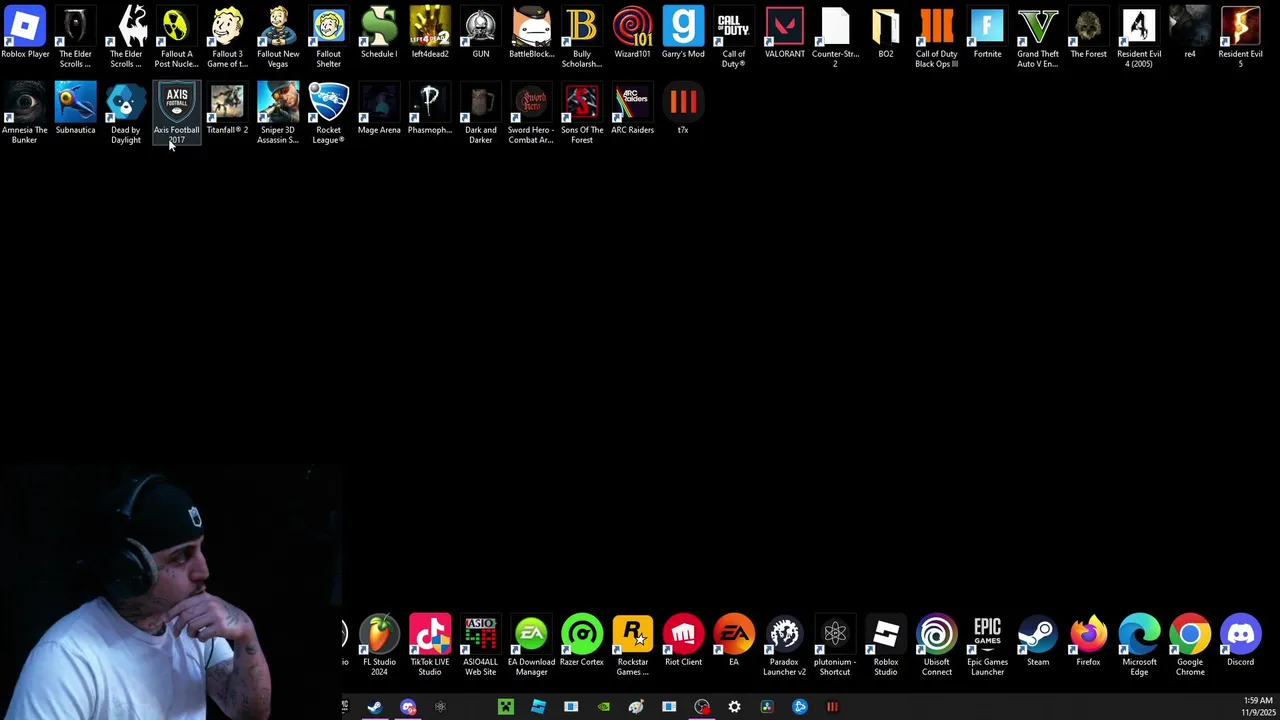Launch Google Chrome from the desktop
1280x720 pixels.
pyautogui.click(x=1190, y=646)
